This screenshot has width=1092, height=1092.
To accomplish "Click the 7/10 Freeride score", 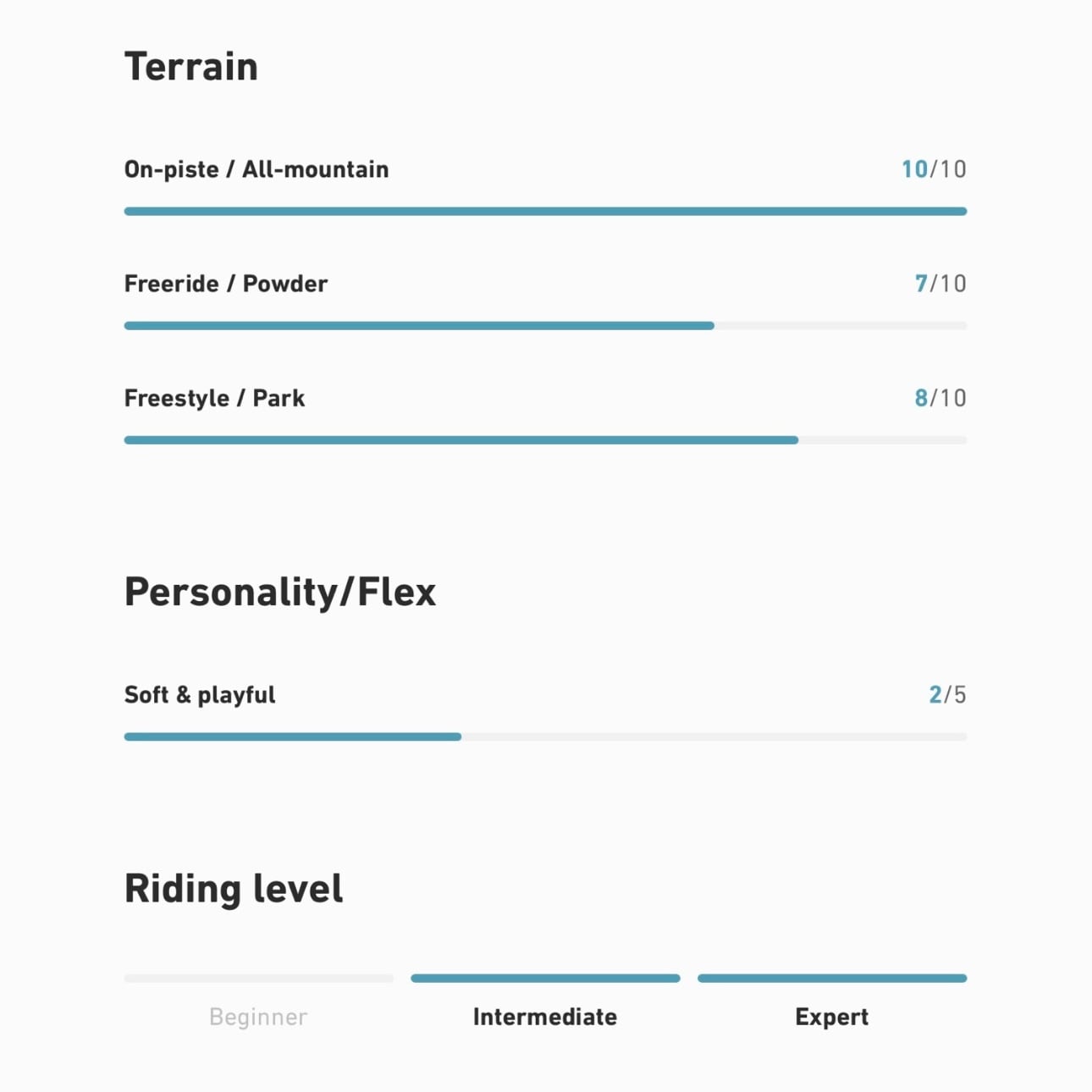I will click(940, 284).
